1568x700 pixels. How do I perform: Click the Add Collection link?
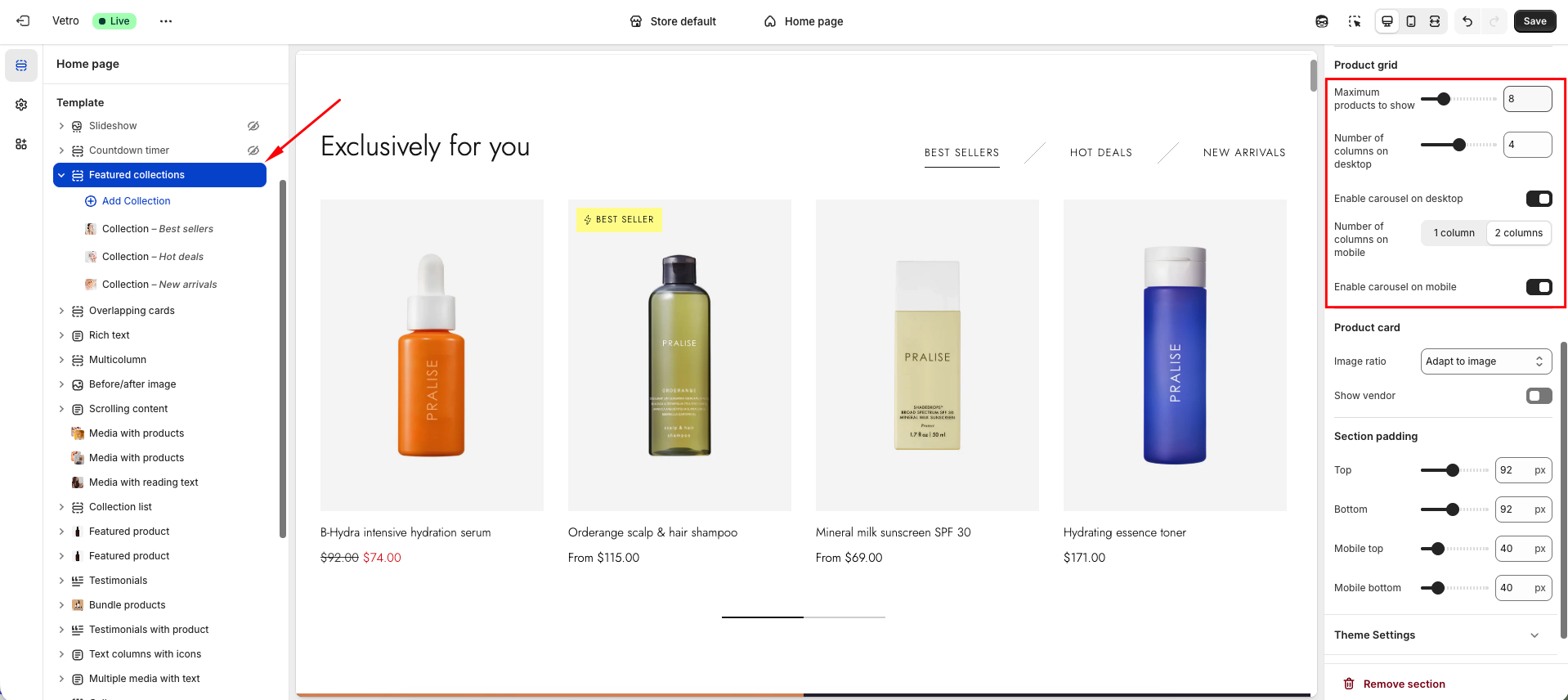136,201
